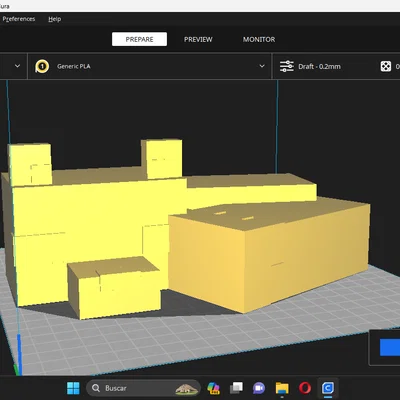
Task: Click the blue Slice button
Action: click(x=390, y=347)
